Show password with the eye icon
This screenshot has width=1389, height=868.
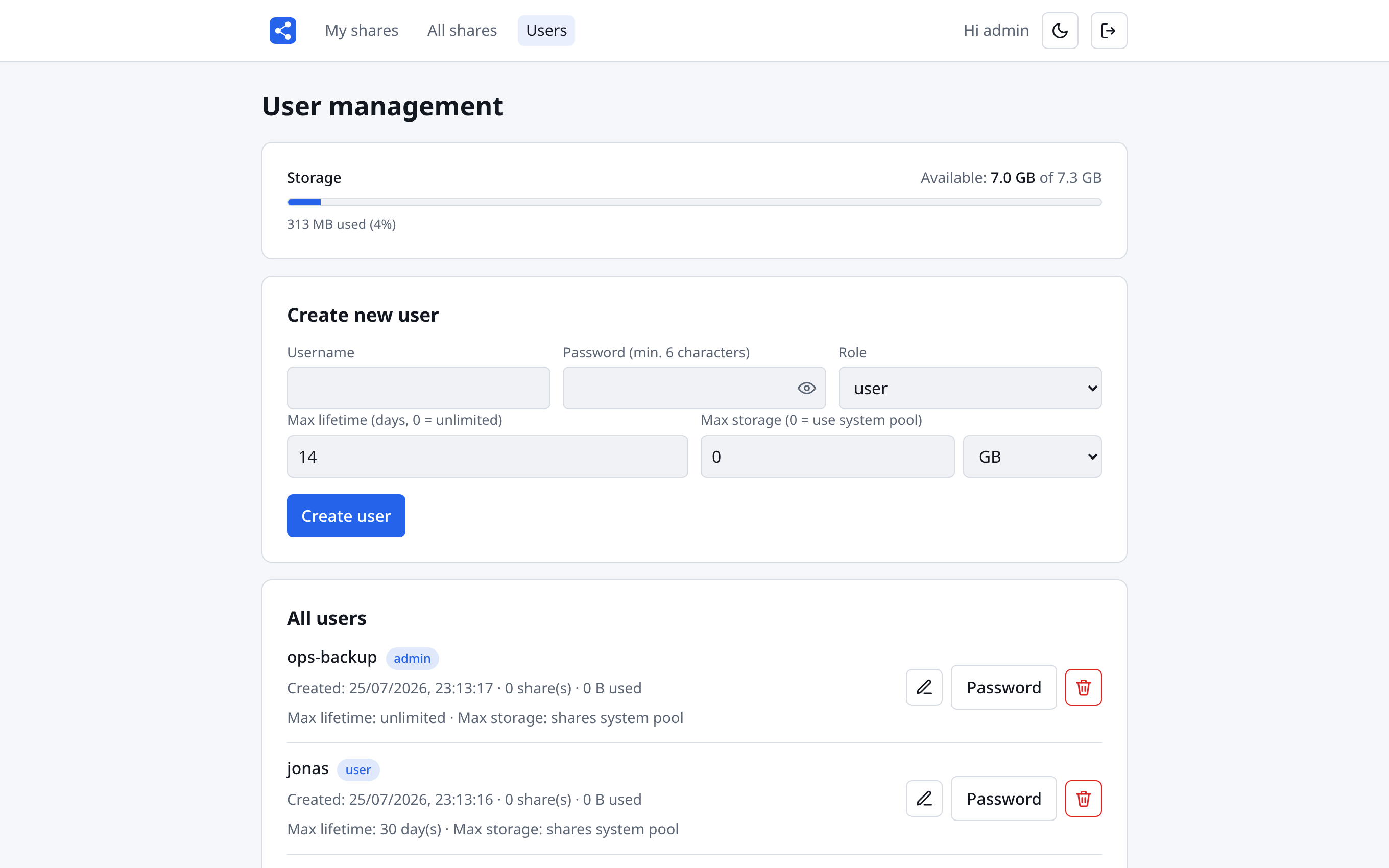pyautogui.click(x=806, y=388)
